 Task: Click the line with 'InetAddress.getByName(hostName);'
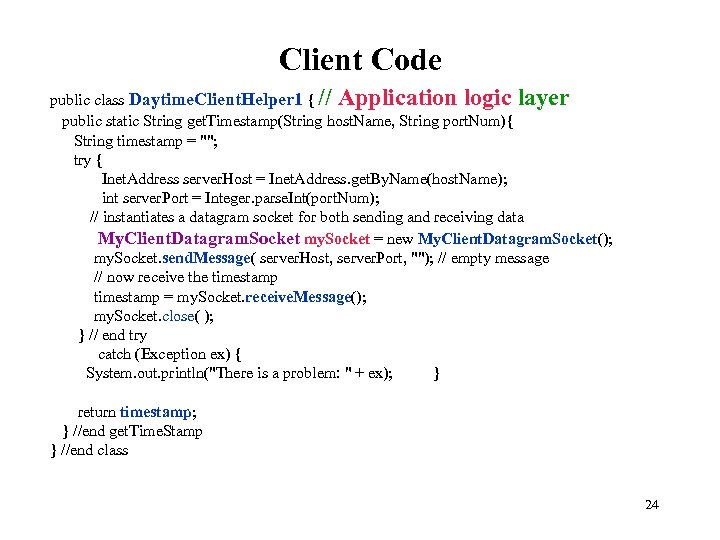[304, 179]
